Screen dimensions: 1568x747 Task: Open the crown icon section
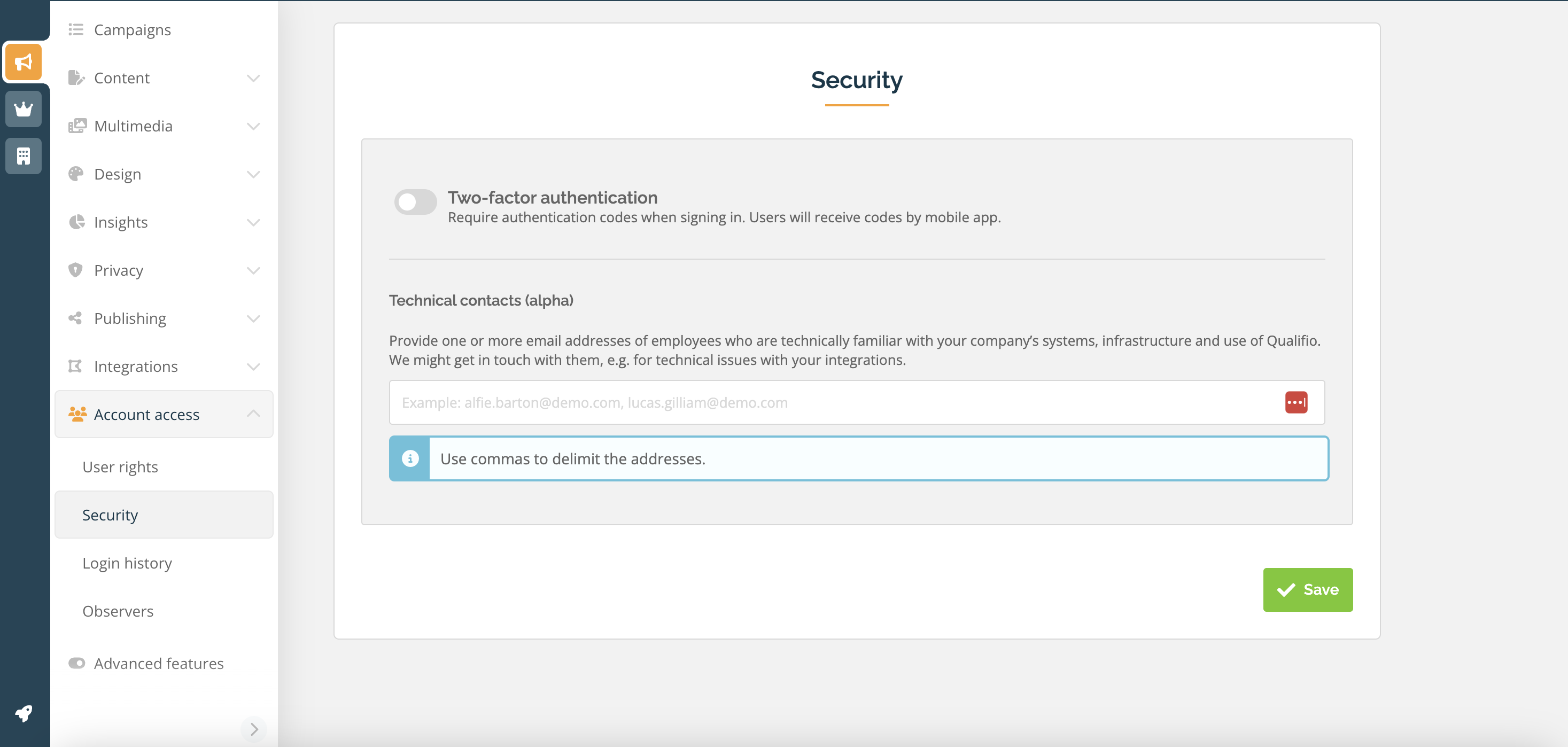pyautogui.click(x=23, y=109)
